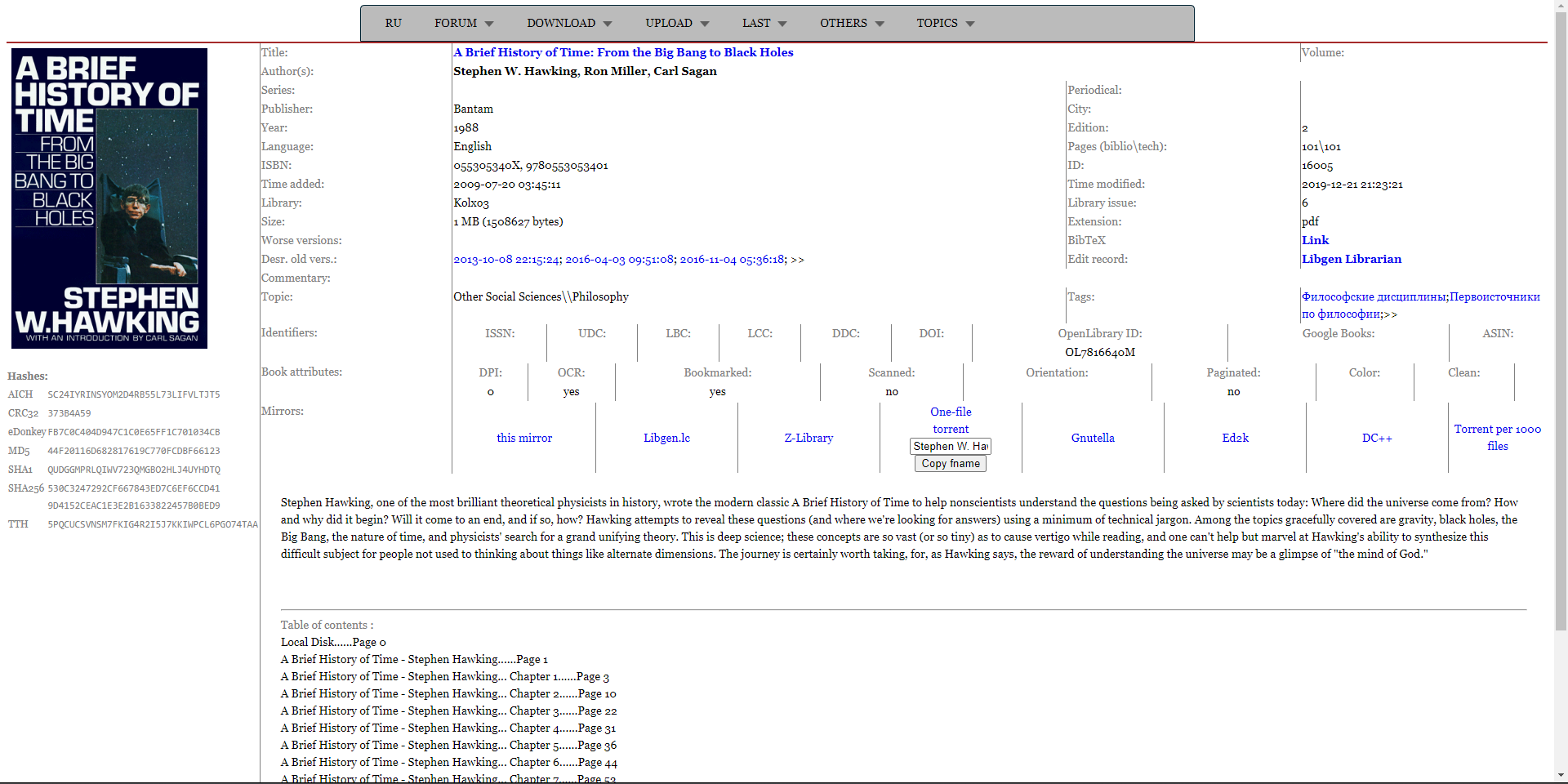The width and height of the screenshot is (1568, 784).
Task: Select the Local Disk......Page 0 row
Action: pos(333,642)
